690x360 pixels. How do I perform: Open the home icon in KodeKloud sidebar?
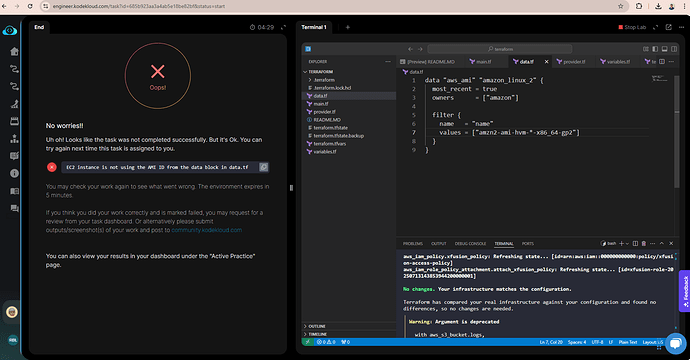pos(14,51)
